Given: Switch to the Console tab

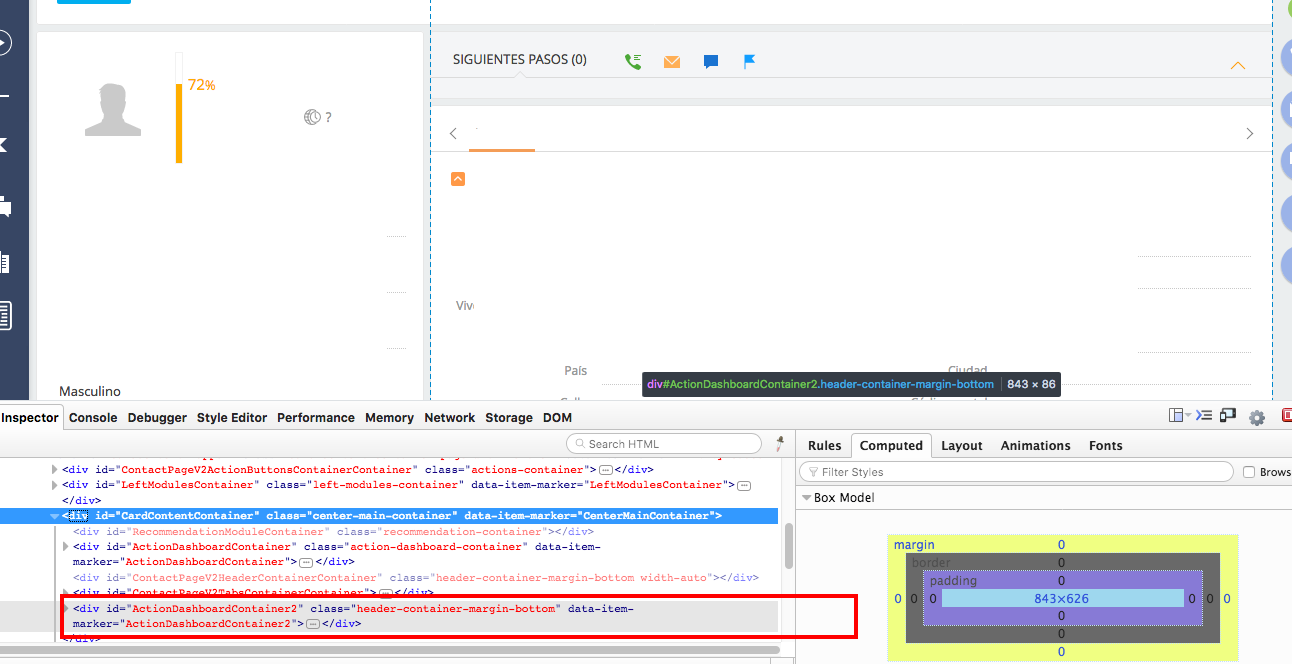Looking at the screenshot, I should coord(93,417).
